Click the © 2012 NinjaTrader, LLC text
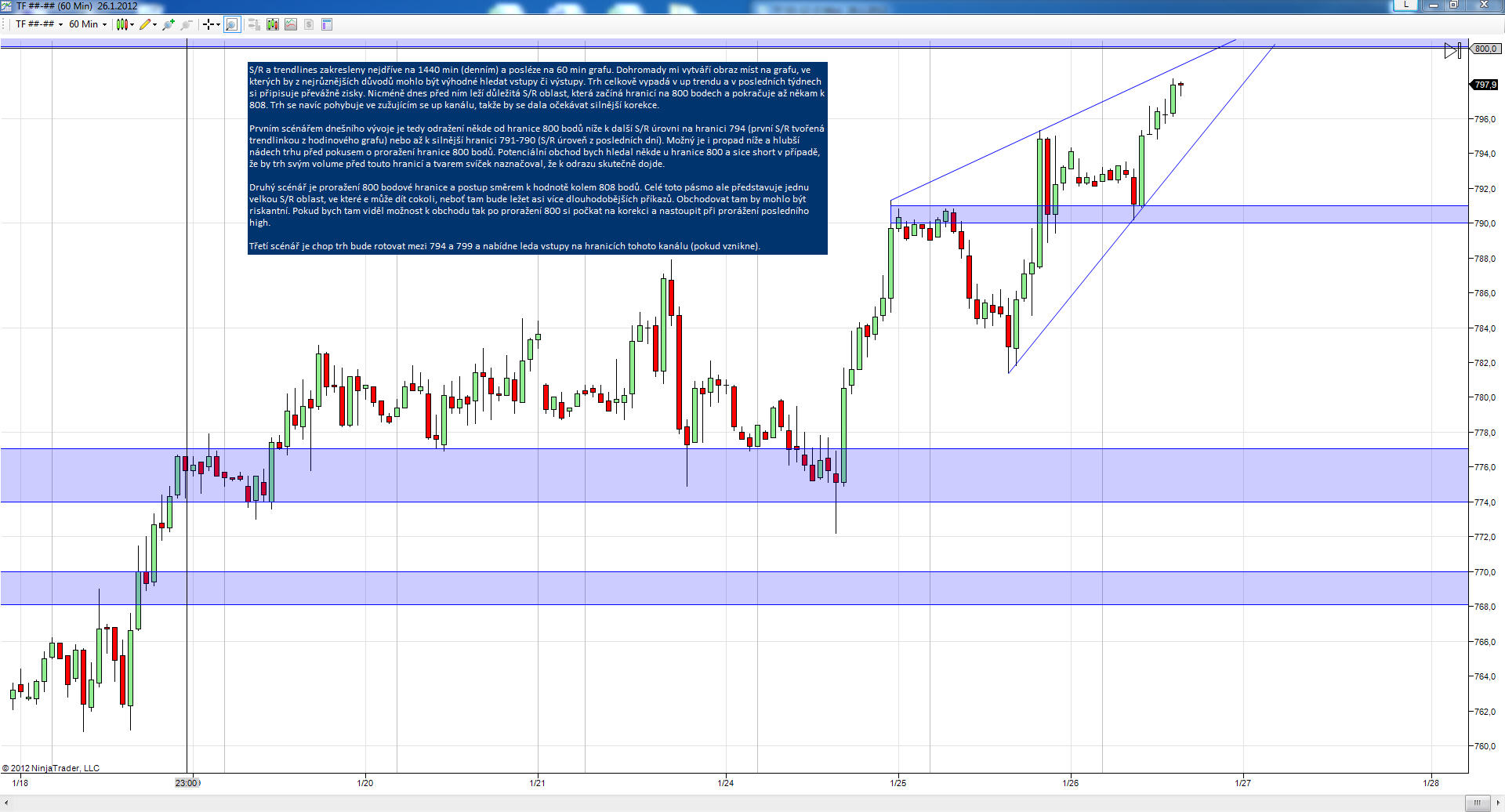 click(x=51, y=768)
